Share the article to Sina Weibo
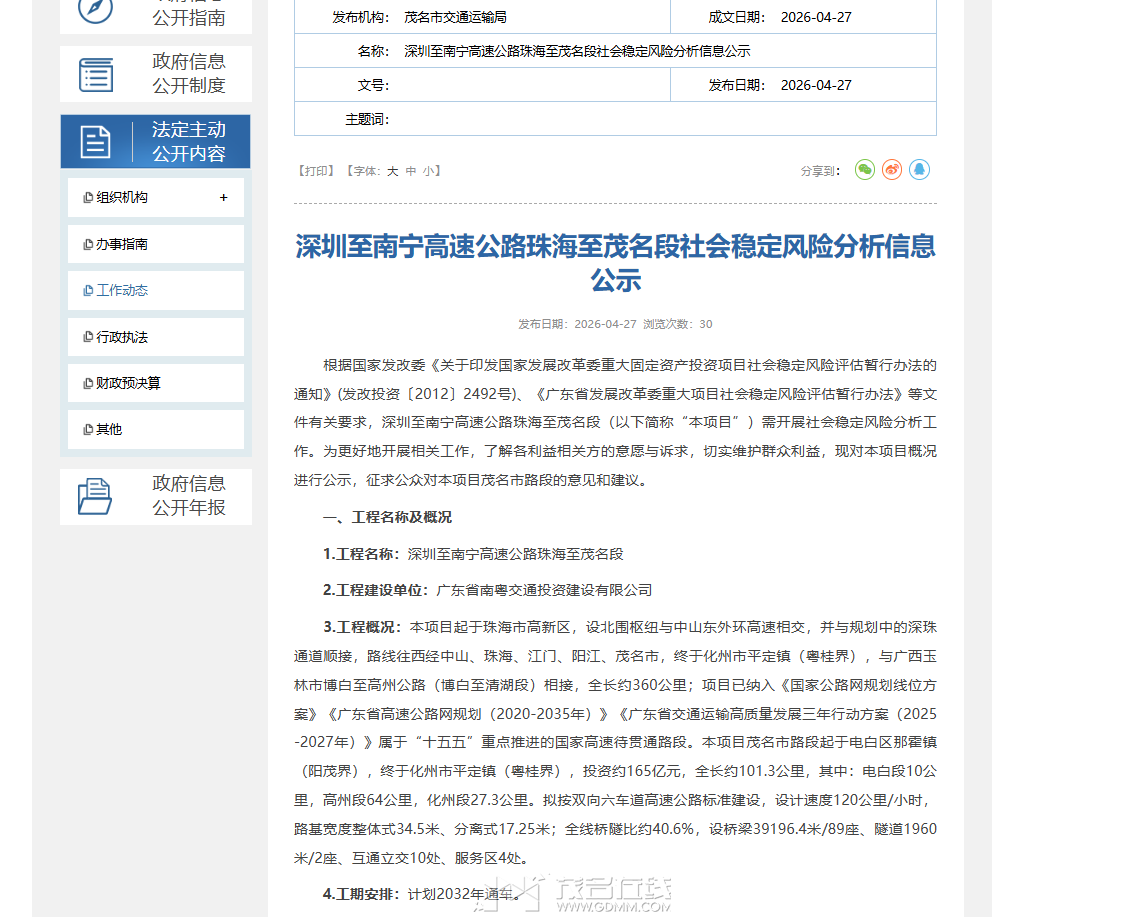Viewport: 1142px width, 917px height. coord(892,169)
